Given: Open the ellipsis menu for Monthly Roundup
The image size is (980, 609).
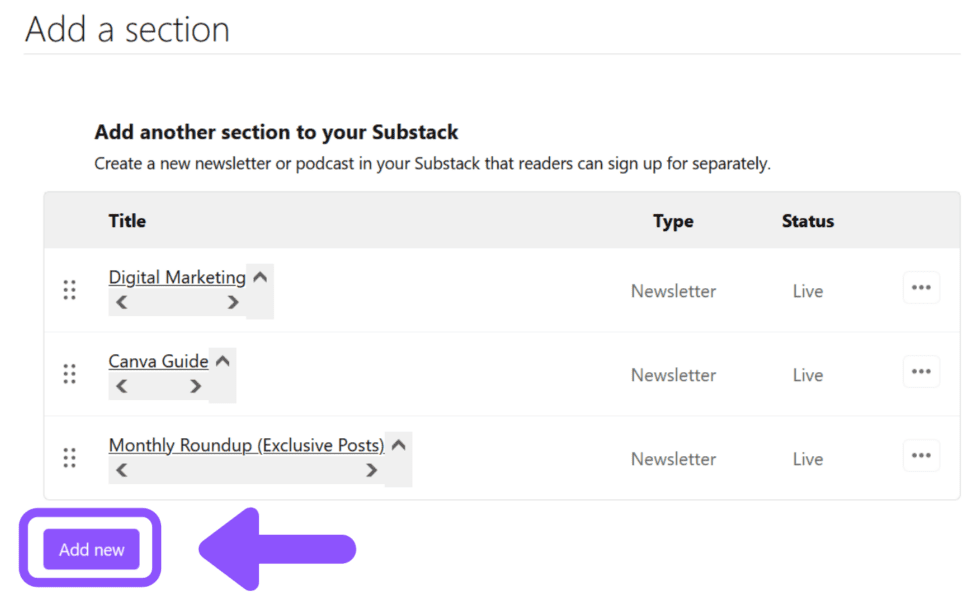Looking at the screenshot, I should coord(921,455).
